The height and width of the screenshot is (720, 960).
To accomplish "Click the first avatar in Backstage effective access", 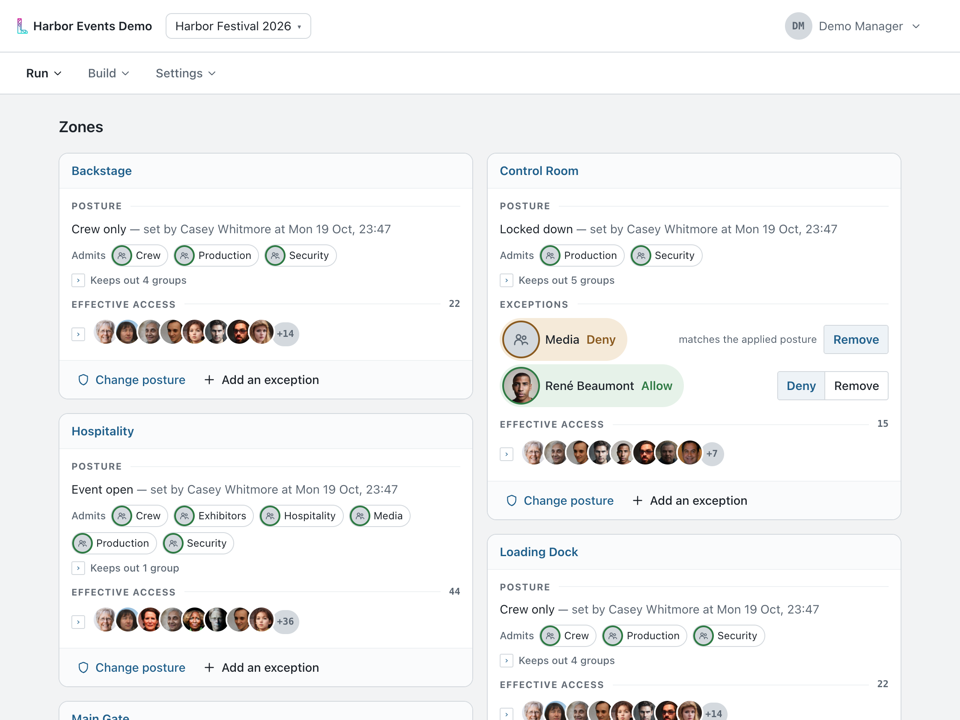I will 105,332.
